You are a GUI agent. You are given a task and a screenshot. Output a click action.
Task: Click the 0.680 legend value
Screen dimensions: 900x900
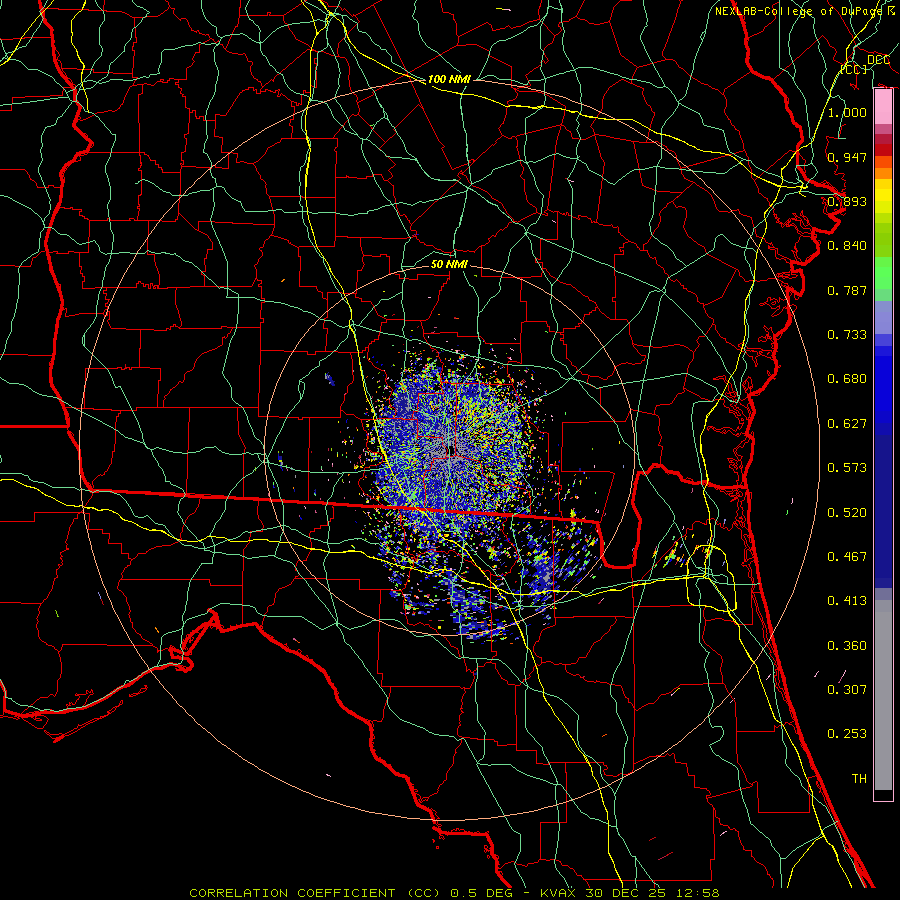[847, 379]
